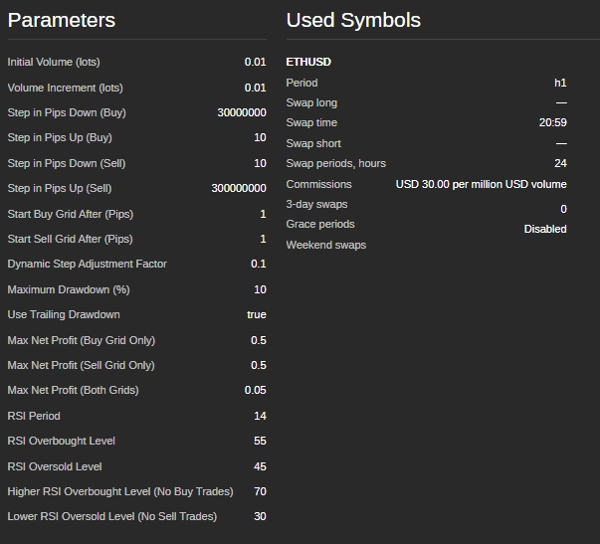Screen dimensions: 600x544
Task: Click the Used Symbols heading
Action: pos(353,20)
